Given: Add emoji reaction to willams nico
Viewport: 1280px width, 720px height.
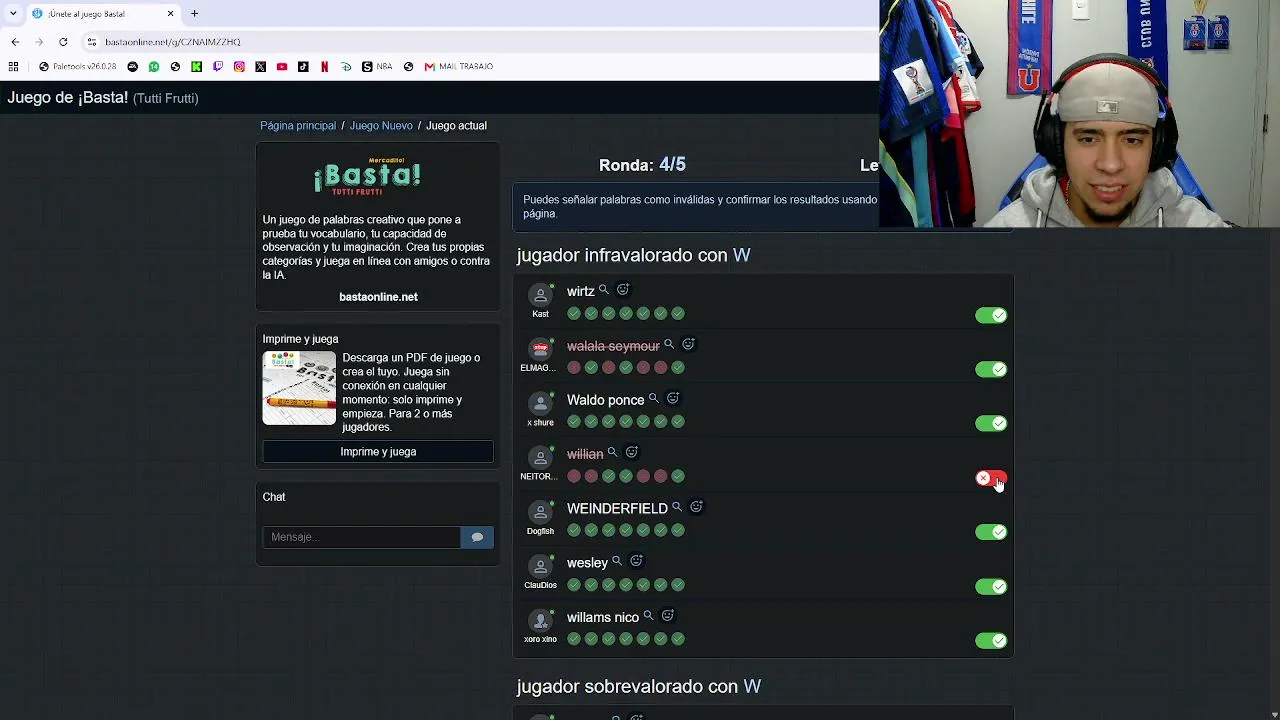Looking at the screenshot, I should [x=668, y=615].
